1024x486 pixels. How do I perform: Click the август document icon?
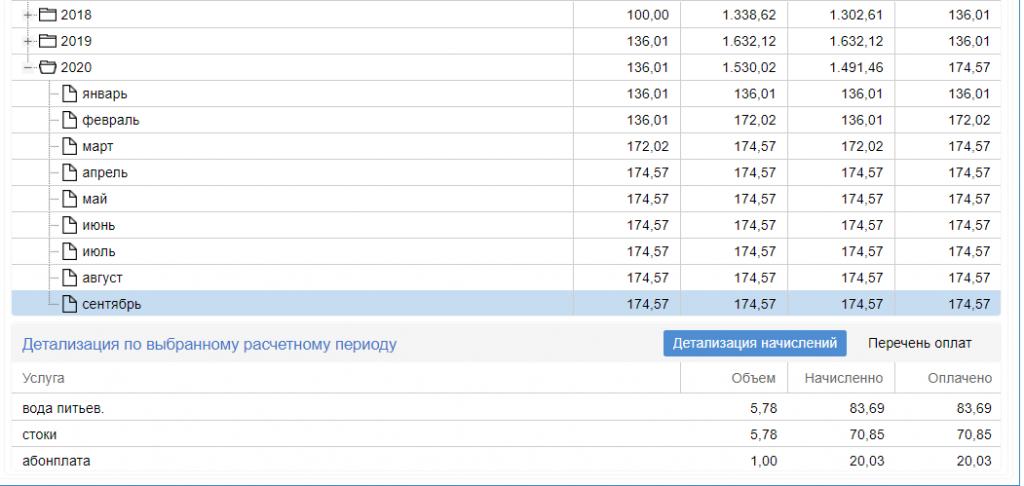[69, 277]
